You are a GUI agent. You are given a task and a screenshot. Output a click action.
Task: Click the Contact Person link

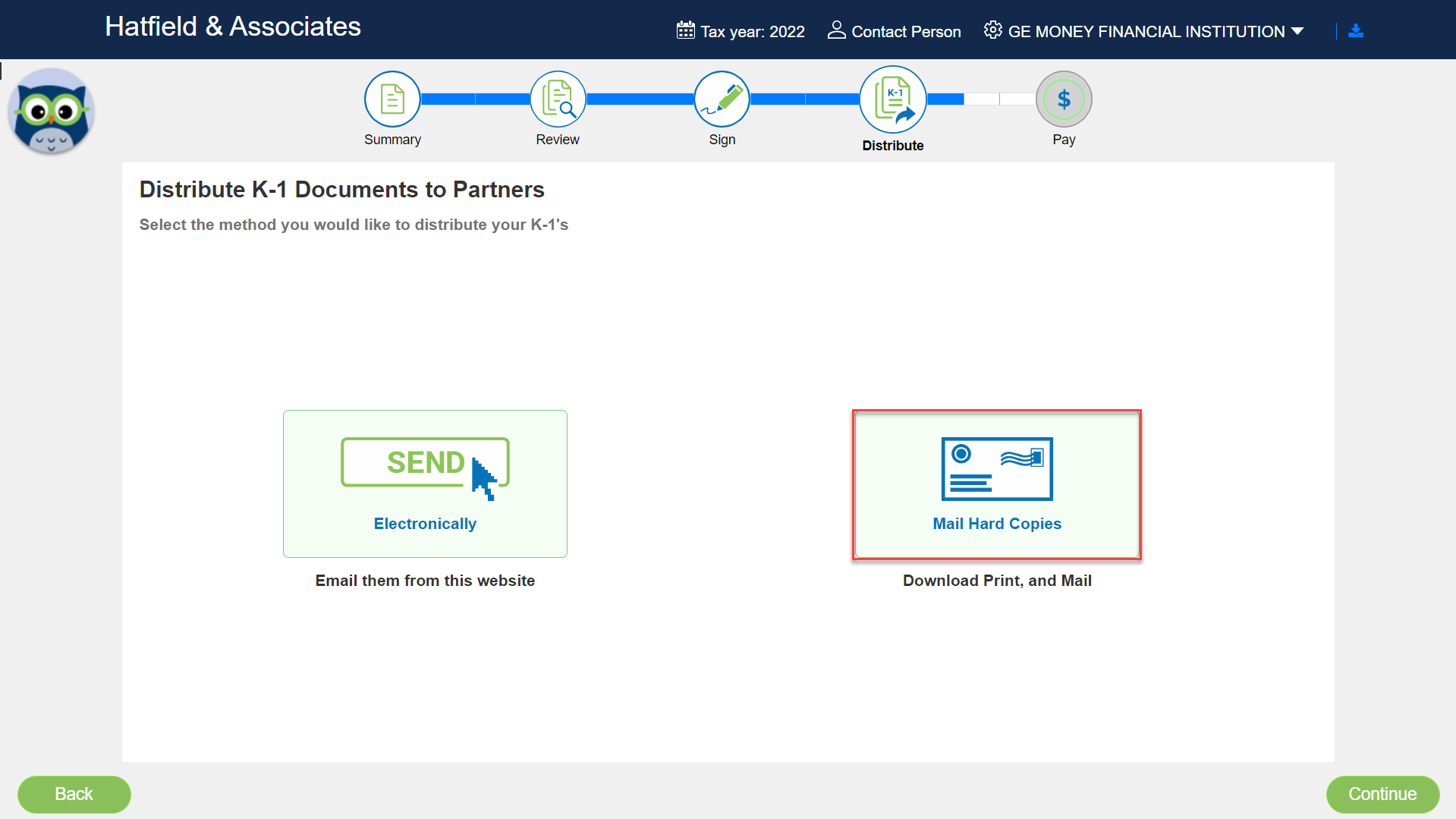[x=905, y=32]
